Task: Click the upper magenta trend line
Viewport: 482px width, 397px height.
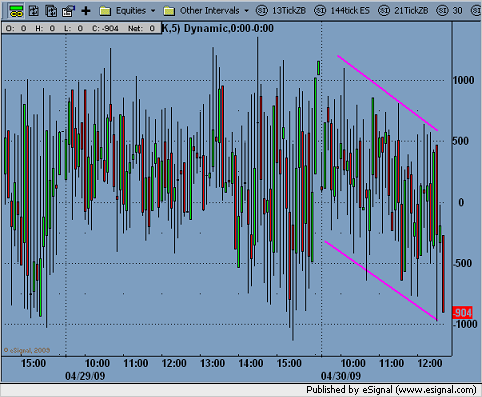Action: pyautogui.click(x=387, y=93)
